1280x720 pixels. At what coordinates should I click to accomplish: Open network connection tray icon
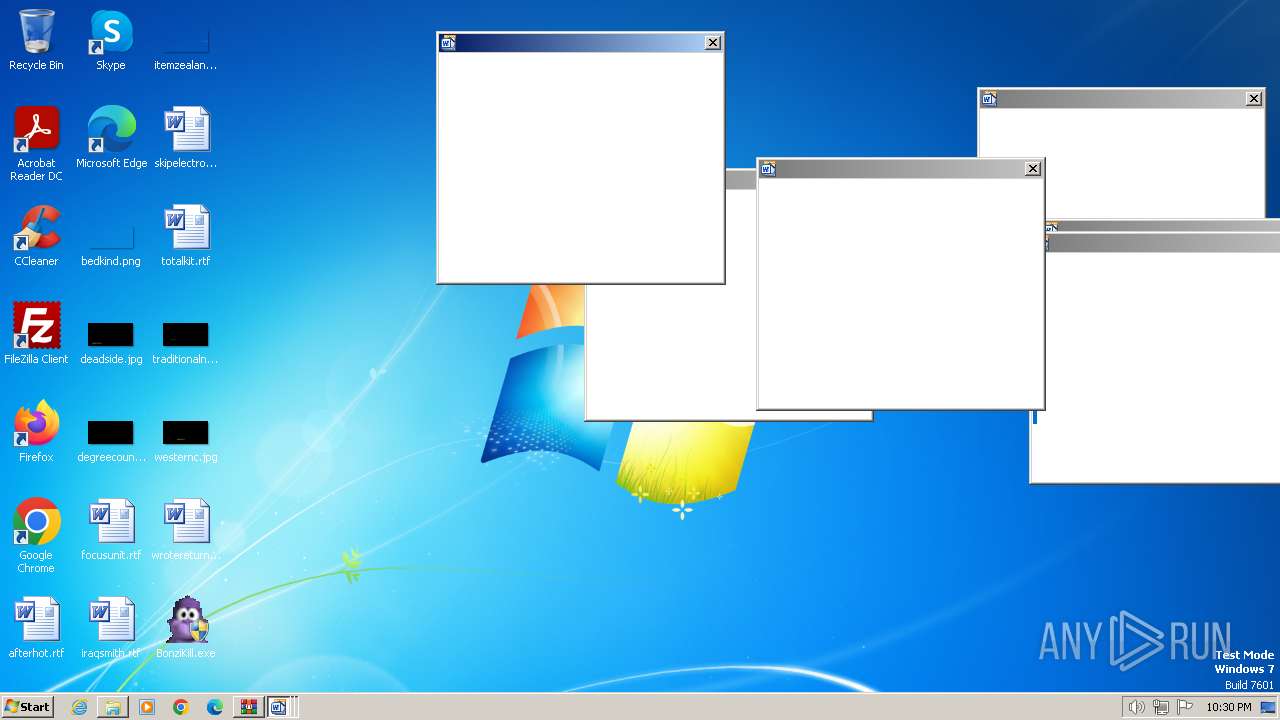(1160, 707)
